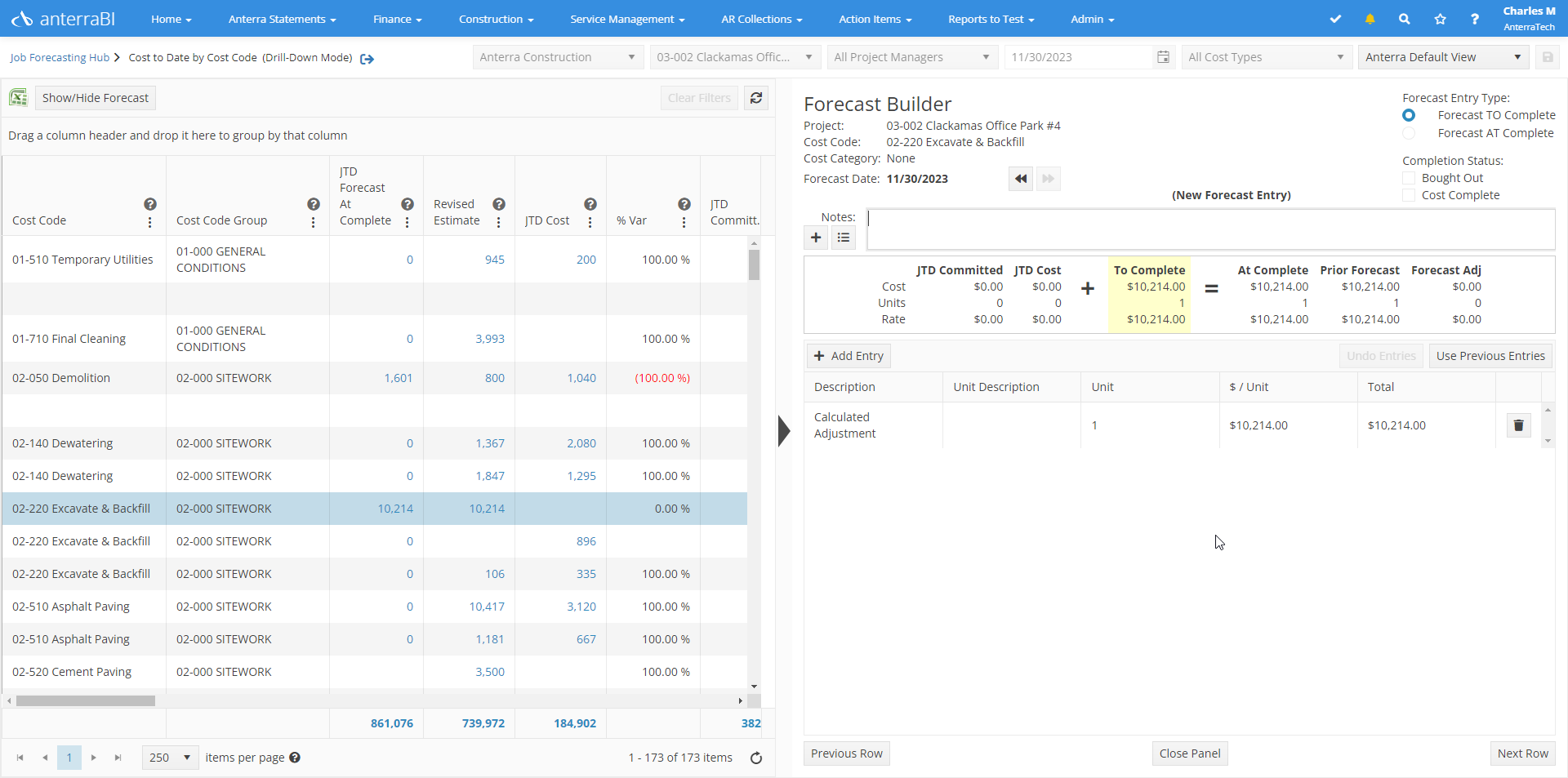Open the Admin menu
This screenshot has width=1568, height=778.
click(1093, 19)
